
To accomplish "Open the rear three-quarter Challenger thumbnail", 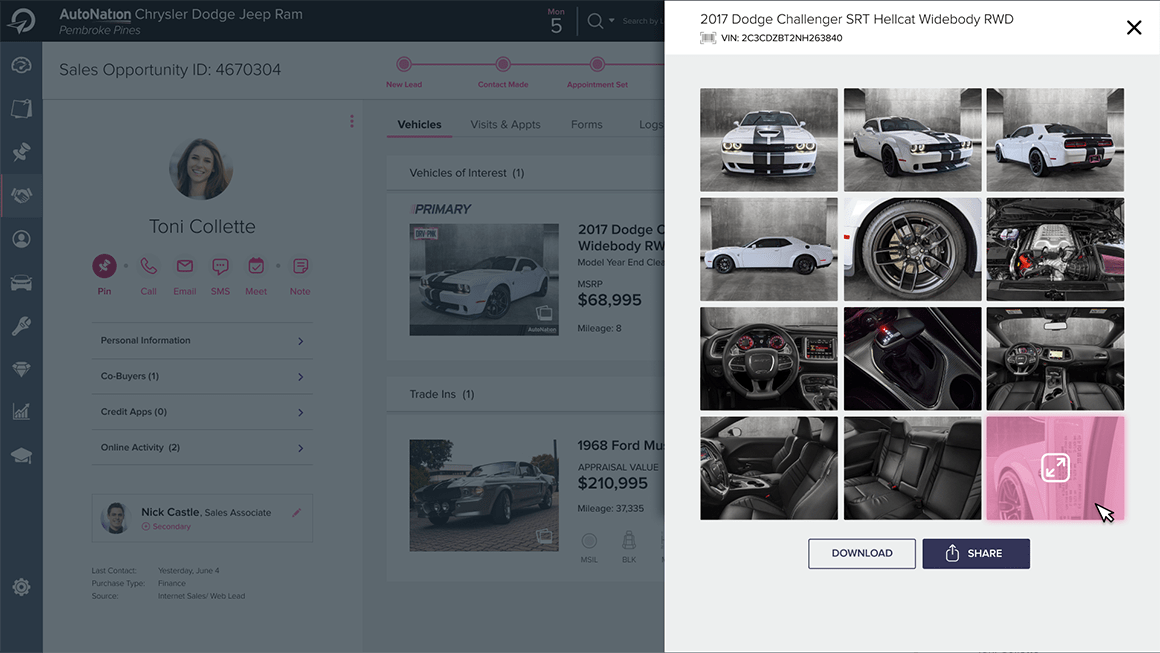I will coord(1055,140).
